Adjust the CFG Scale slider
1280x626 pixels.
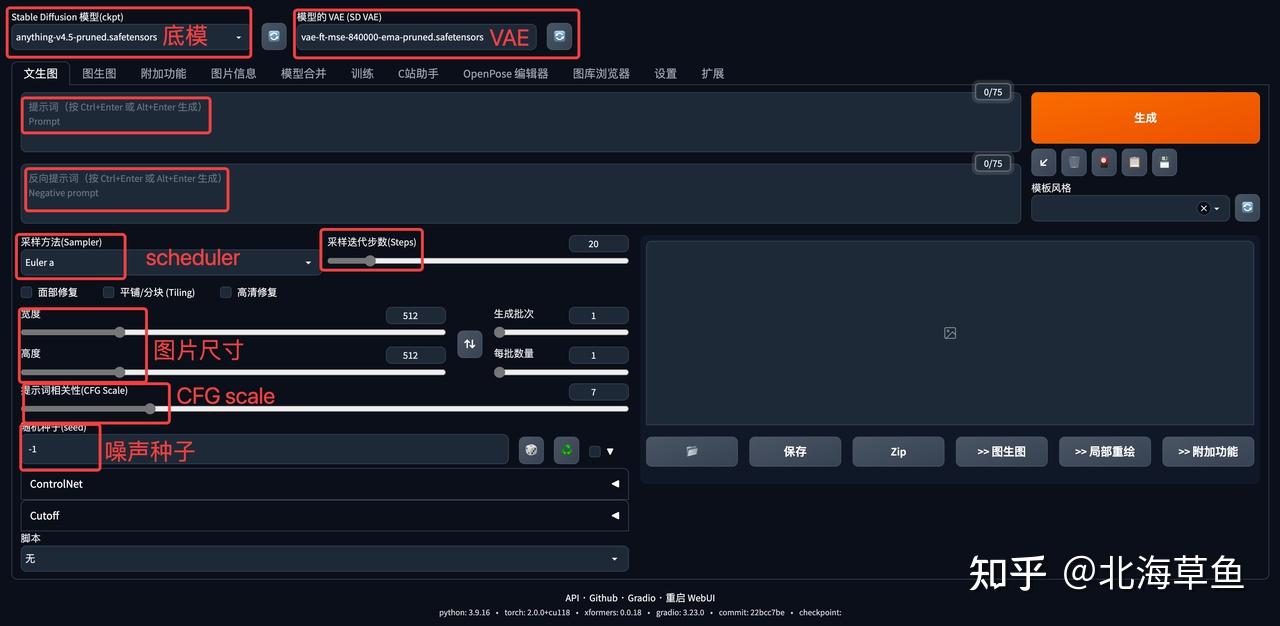324,408
